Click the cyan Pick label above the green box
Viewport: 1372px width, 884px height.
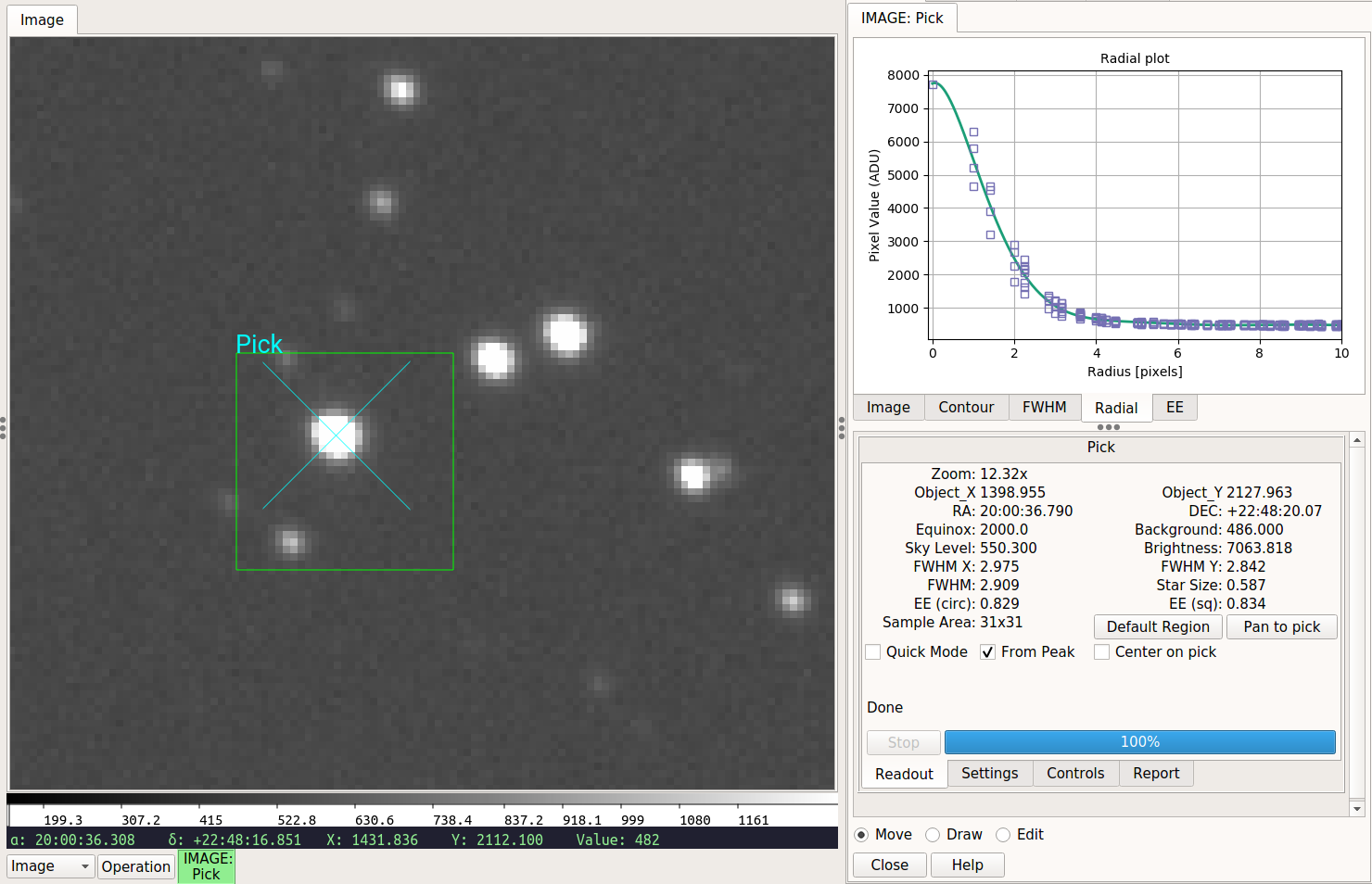[259, 344]
